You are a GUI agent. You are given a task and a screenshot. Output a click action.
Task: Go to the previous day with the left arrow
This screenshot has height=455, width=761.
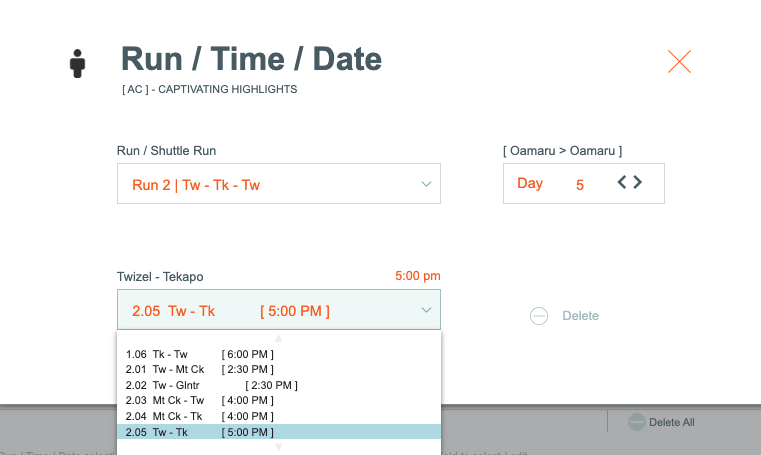pyautogui.click(x=622, y=182)
